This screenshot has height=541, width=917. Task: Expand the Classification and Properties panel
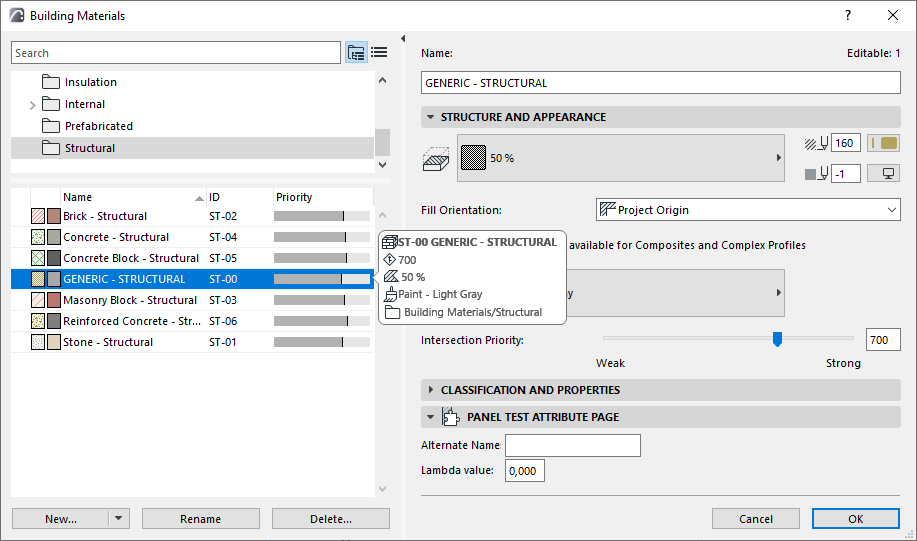431,390
